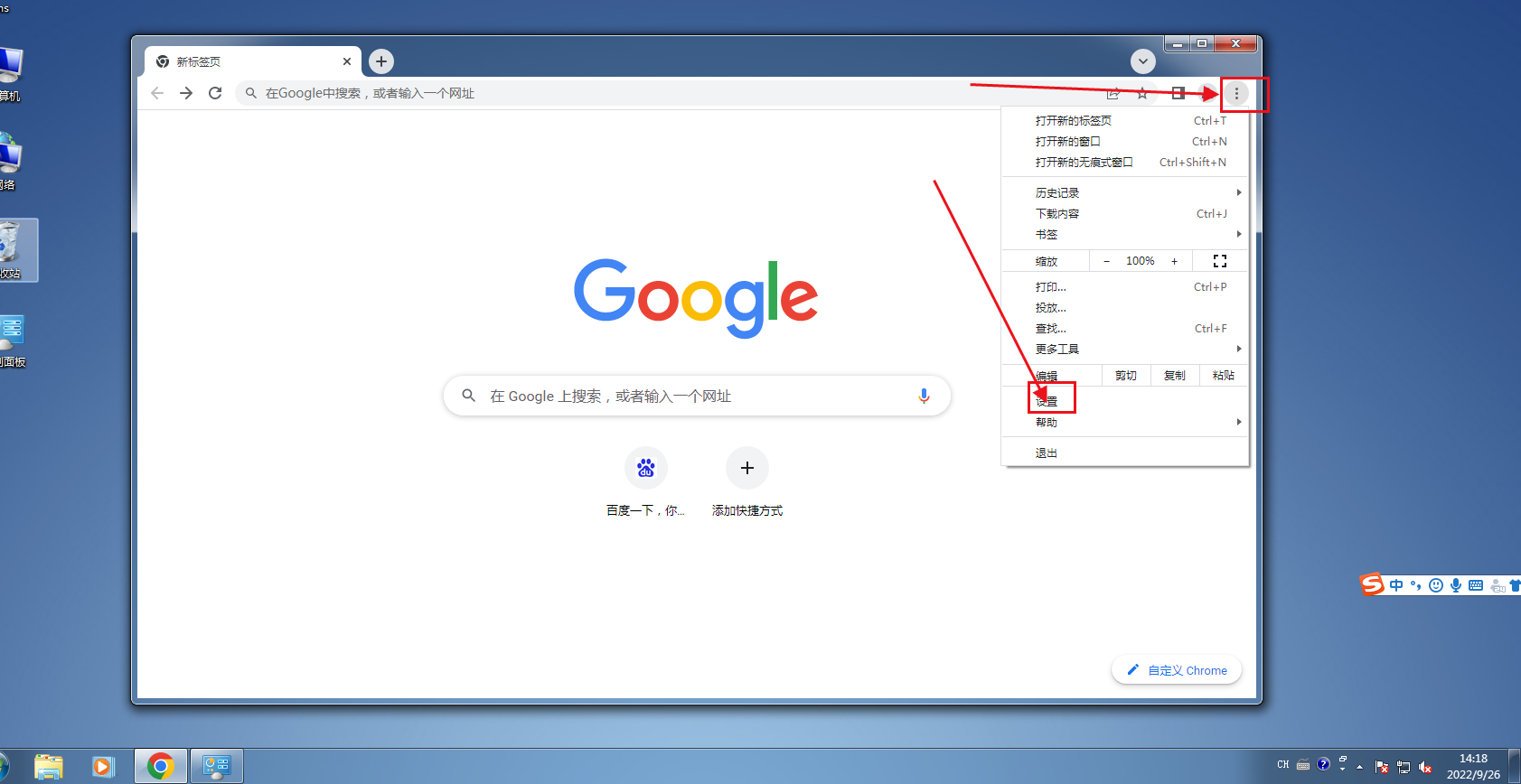Click the microphone voice input on Sogou bar
Screen dimensions: 1521x784
point(1456,585)
